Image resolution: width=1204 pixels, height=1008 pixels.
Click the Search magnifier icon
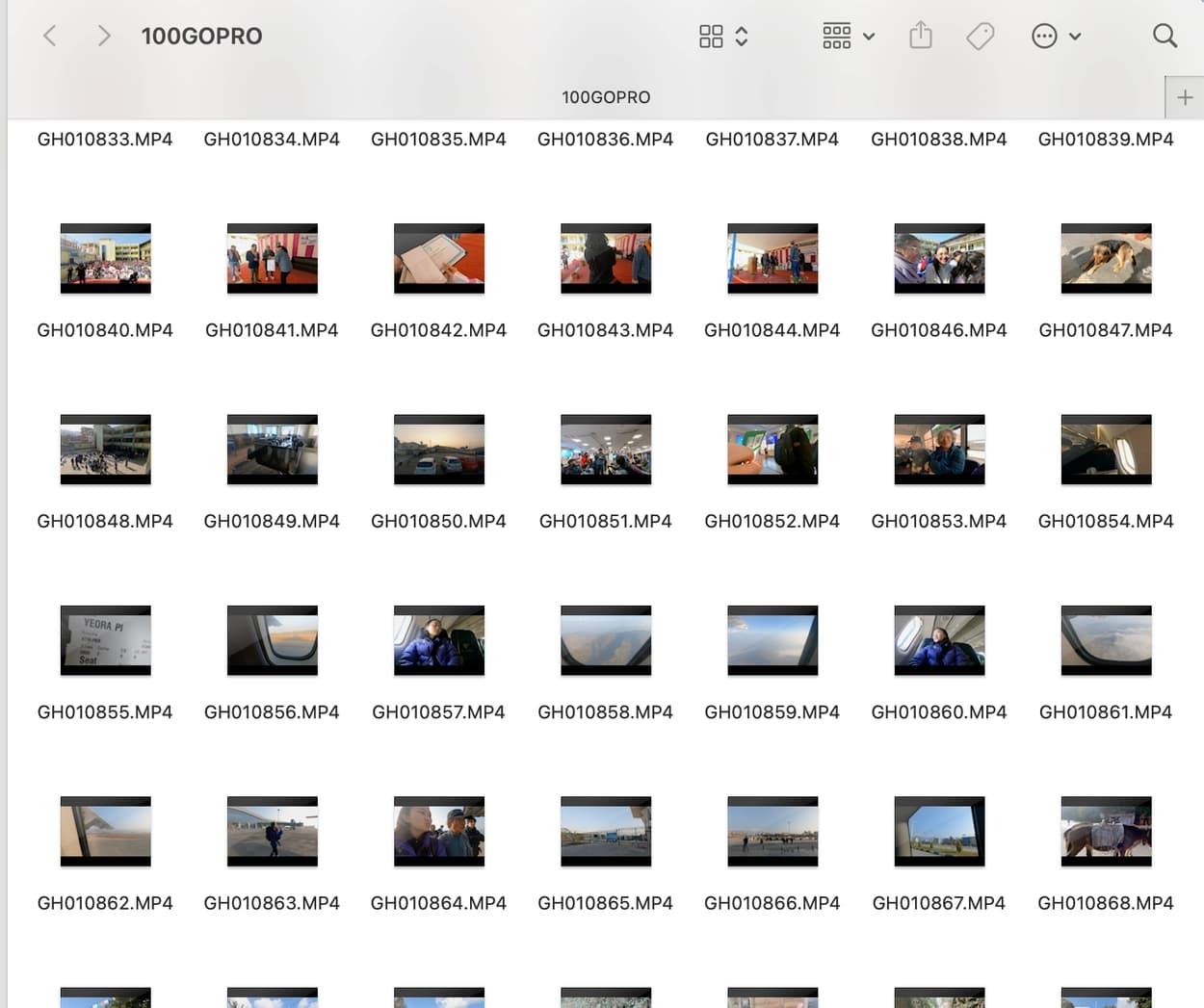tap(1165, 36)
